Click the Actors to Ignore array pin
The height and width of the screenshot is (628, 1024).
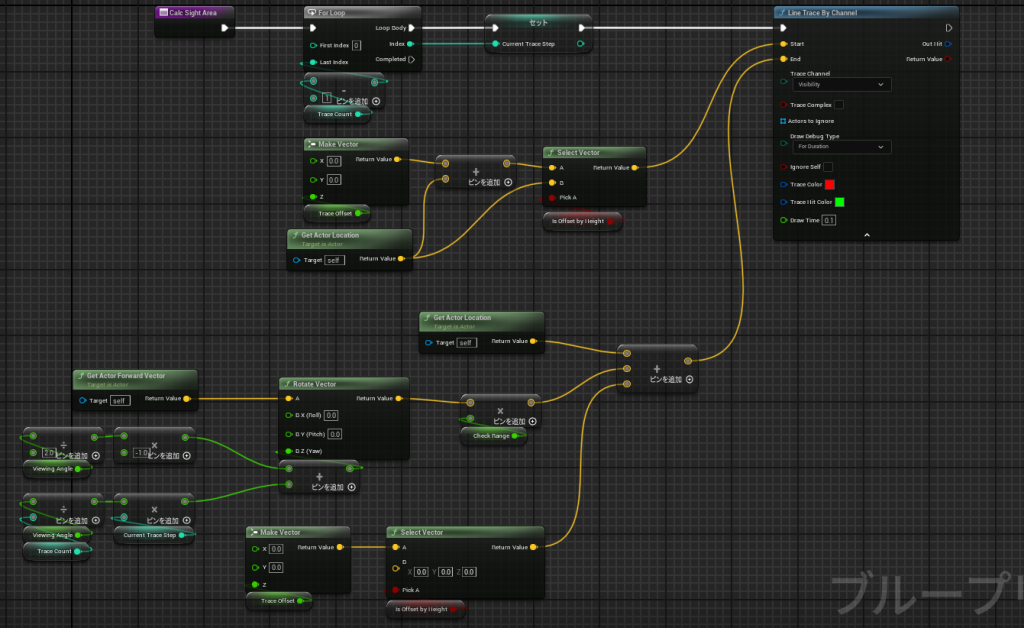pos(783,121)
